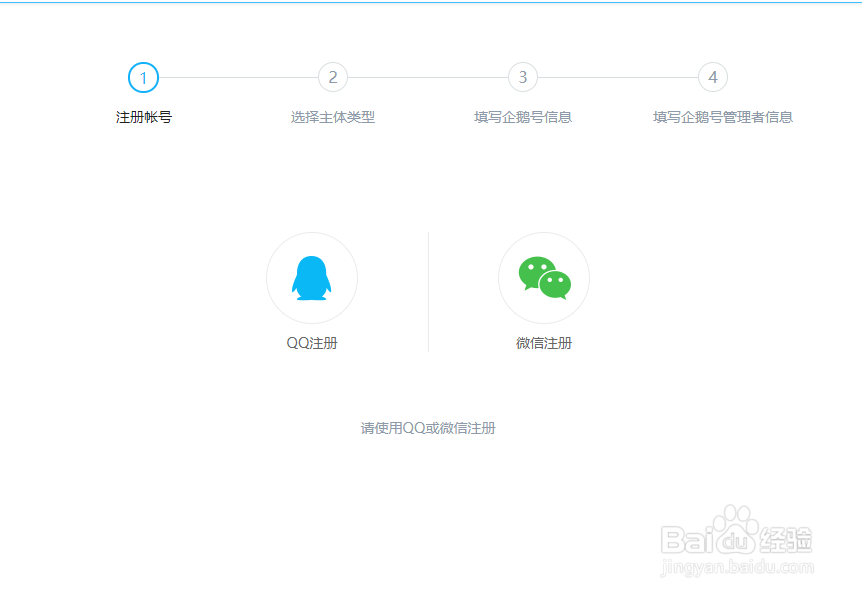Screen dimensions: 862x597
Task: Click step 2 circle in progress bar
Action: pyautogui.click(x=333, y=78)
